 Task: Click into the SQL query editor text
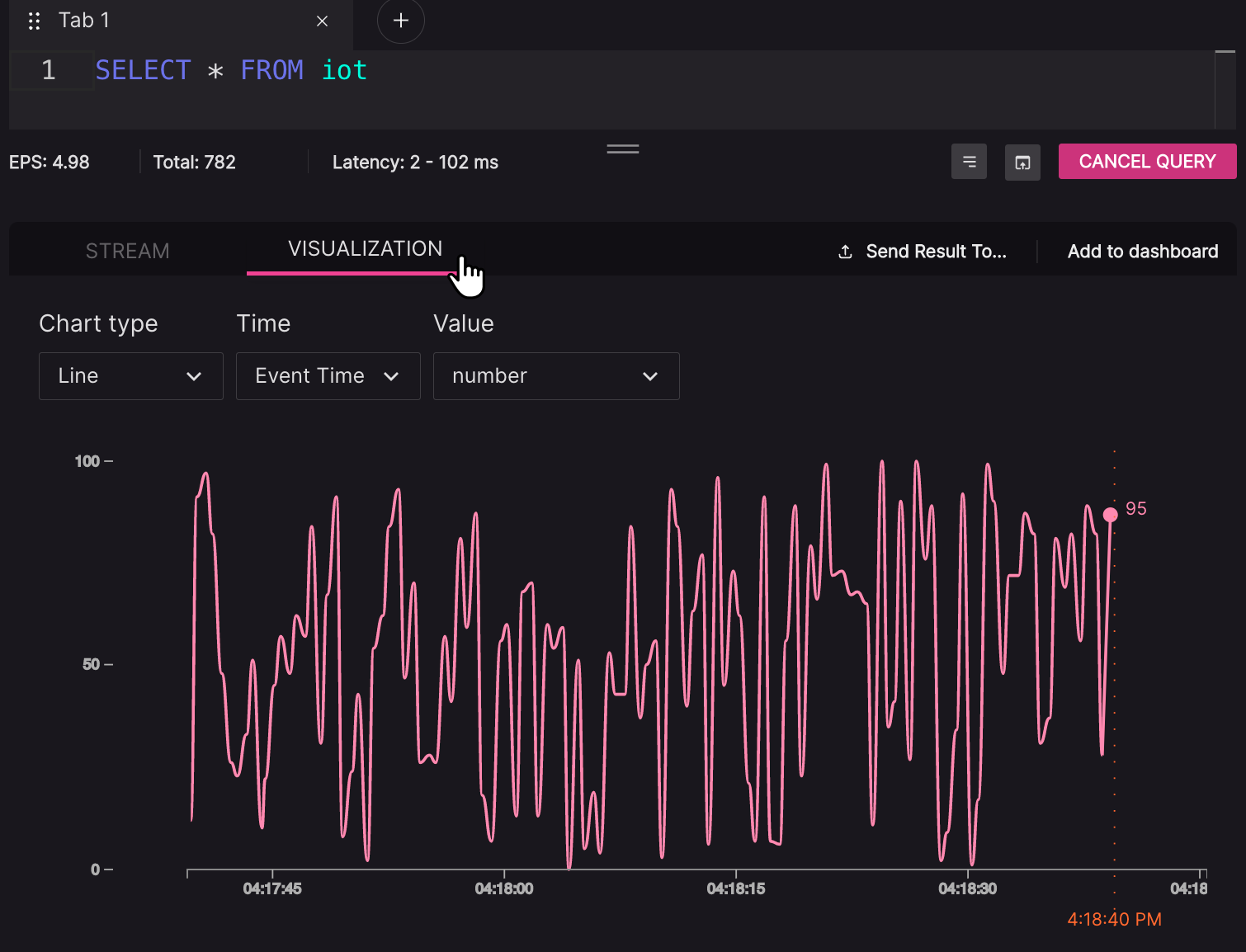coord(231,71)
